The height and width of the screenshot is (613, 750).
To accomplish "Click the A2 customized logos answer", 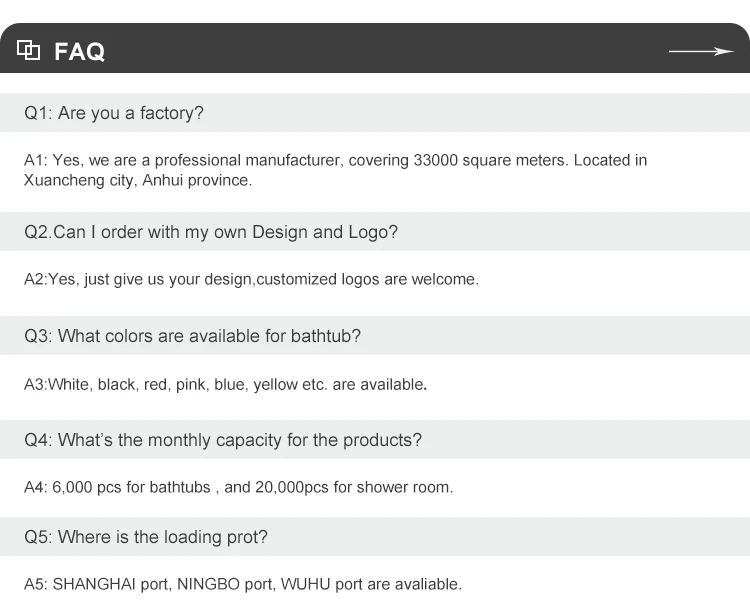I will [251, 279].
